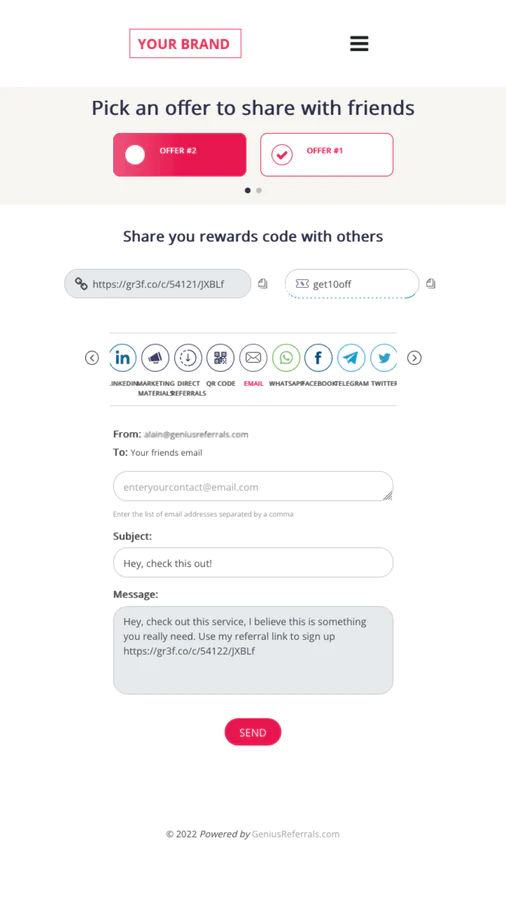Select the checked Offer #1 card
This screenshot has height=900, width=506.
tap(326, 155)
